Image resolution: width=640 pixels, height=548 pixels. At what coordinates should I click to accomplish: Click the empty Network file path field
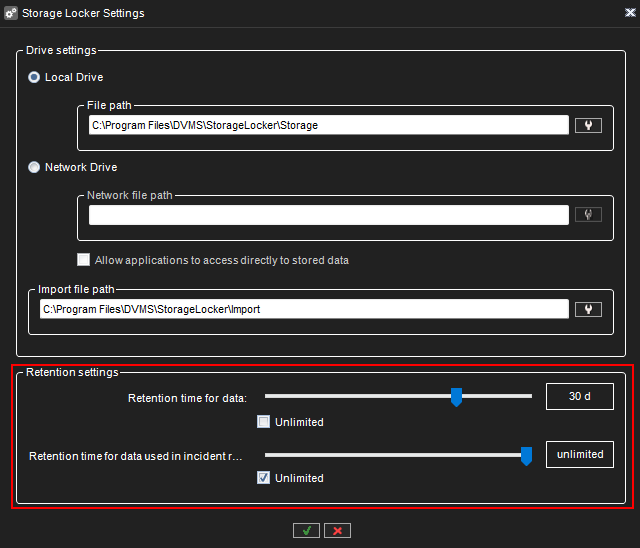pyautogui.click(x=328, y=215)
